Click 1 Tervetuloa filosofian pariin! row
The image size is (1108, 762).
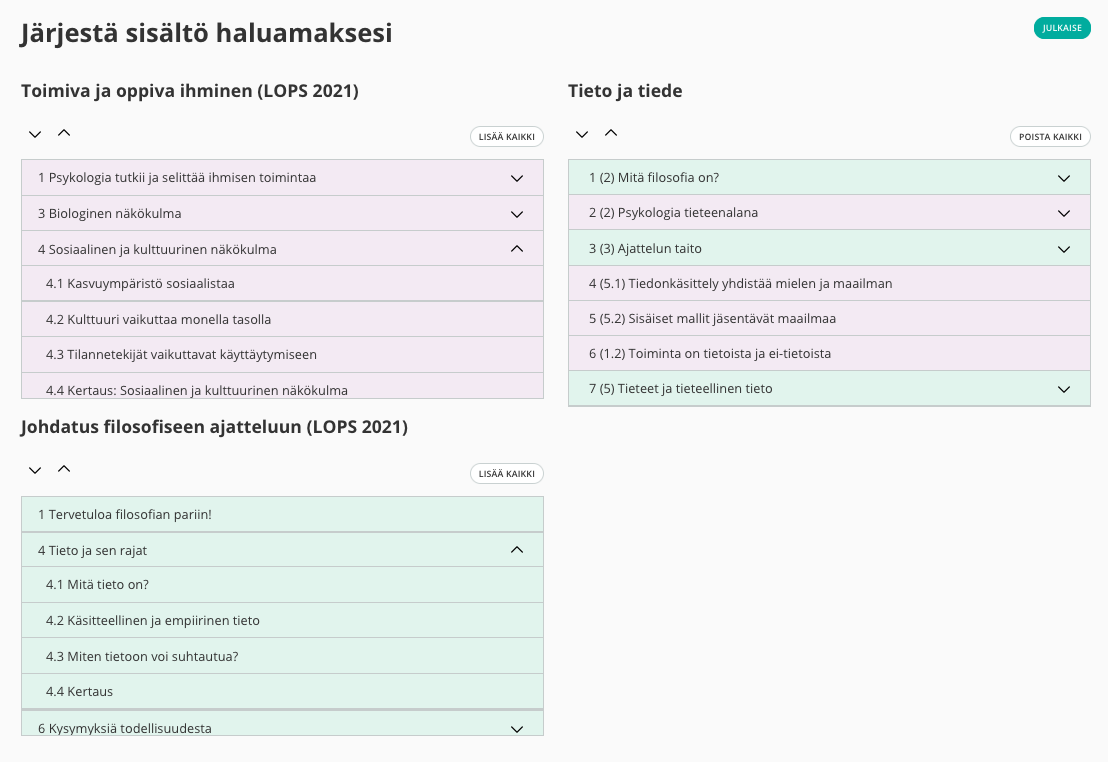[x=125, y=515]
